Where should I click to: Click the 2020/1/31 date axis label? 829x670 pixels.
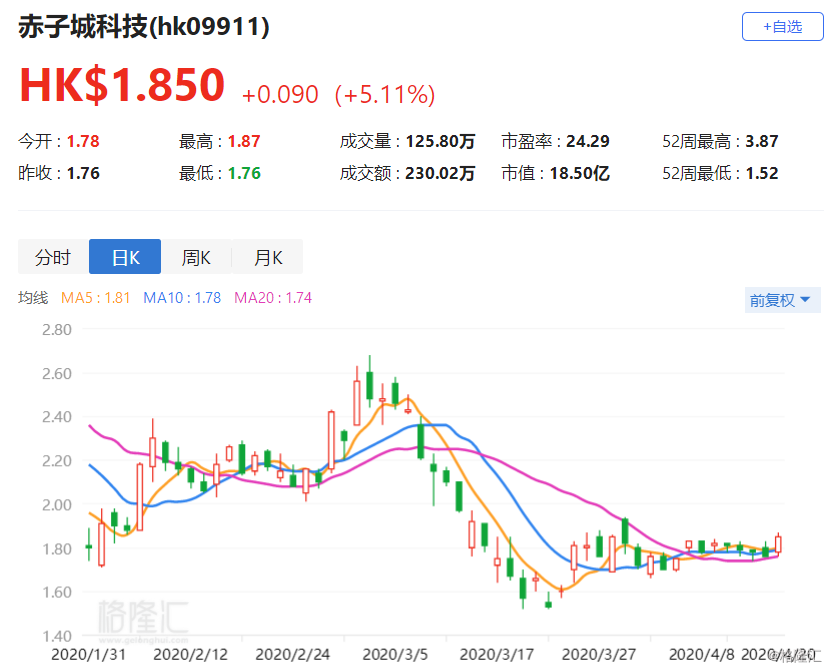click(88, 654)
